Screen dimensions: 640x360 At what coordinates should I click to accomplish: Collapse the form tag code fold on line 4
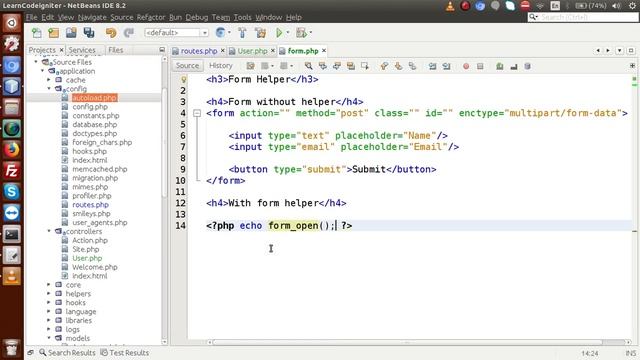click(197, 113)
